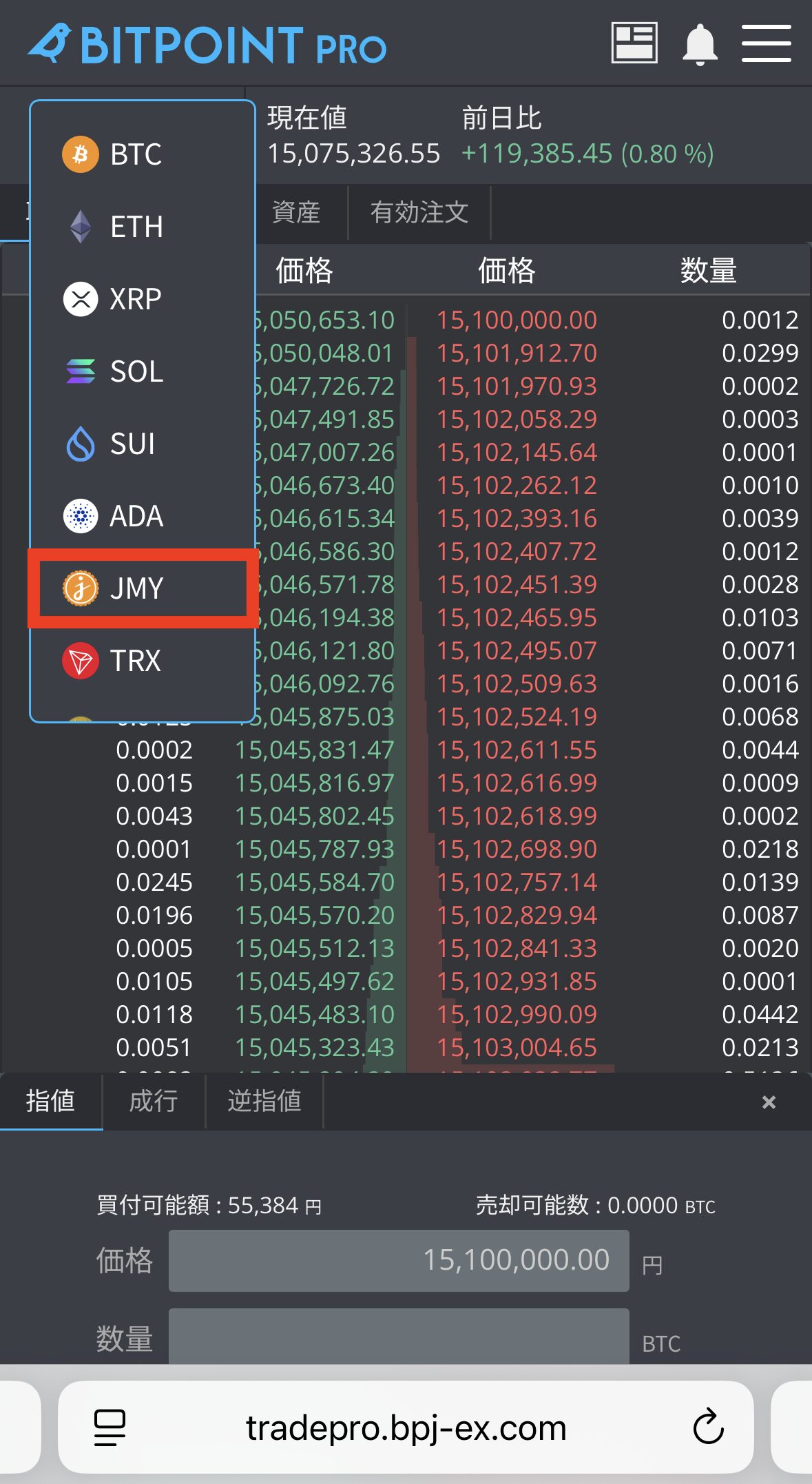
Task: Click bid quantity 0.0196
Action: tap(154, 915)
